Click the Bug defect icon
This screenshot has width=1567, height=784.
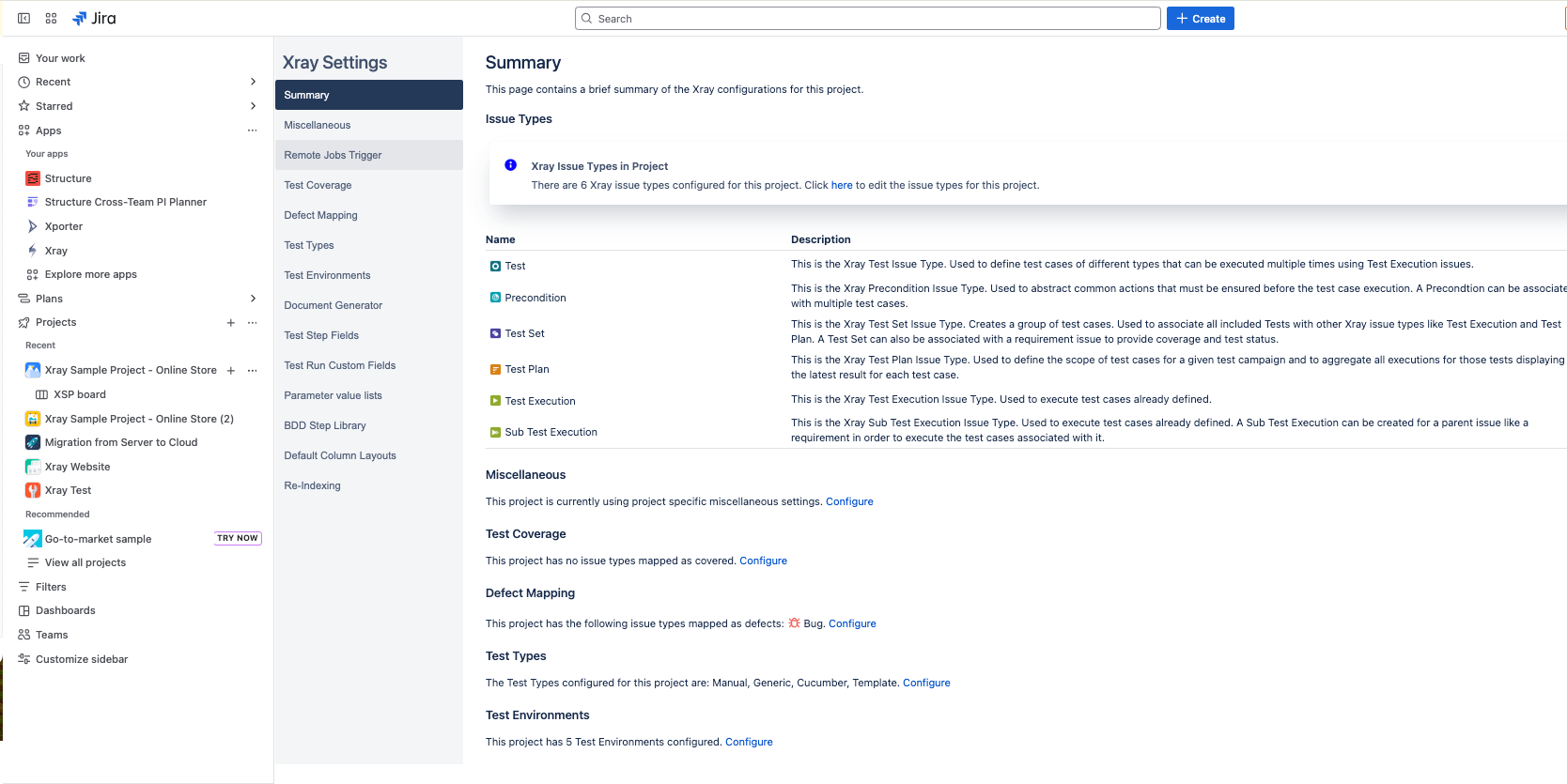(794, 623)
